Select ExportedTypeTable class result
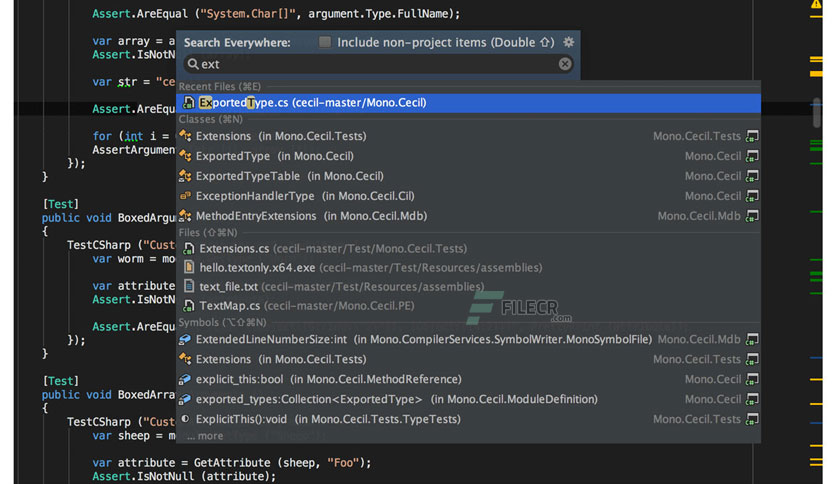 468,176
